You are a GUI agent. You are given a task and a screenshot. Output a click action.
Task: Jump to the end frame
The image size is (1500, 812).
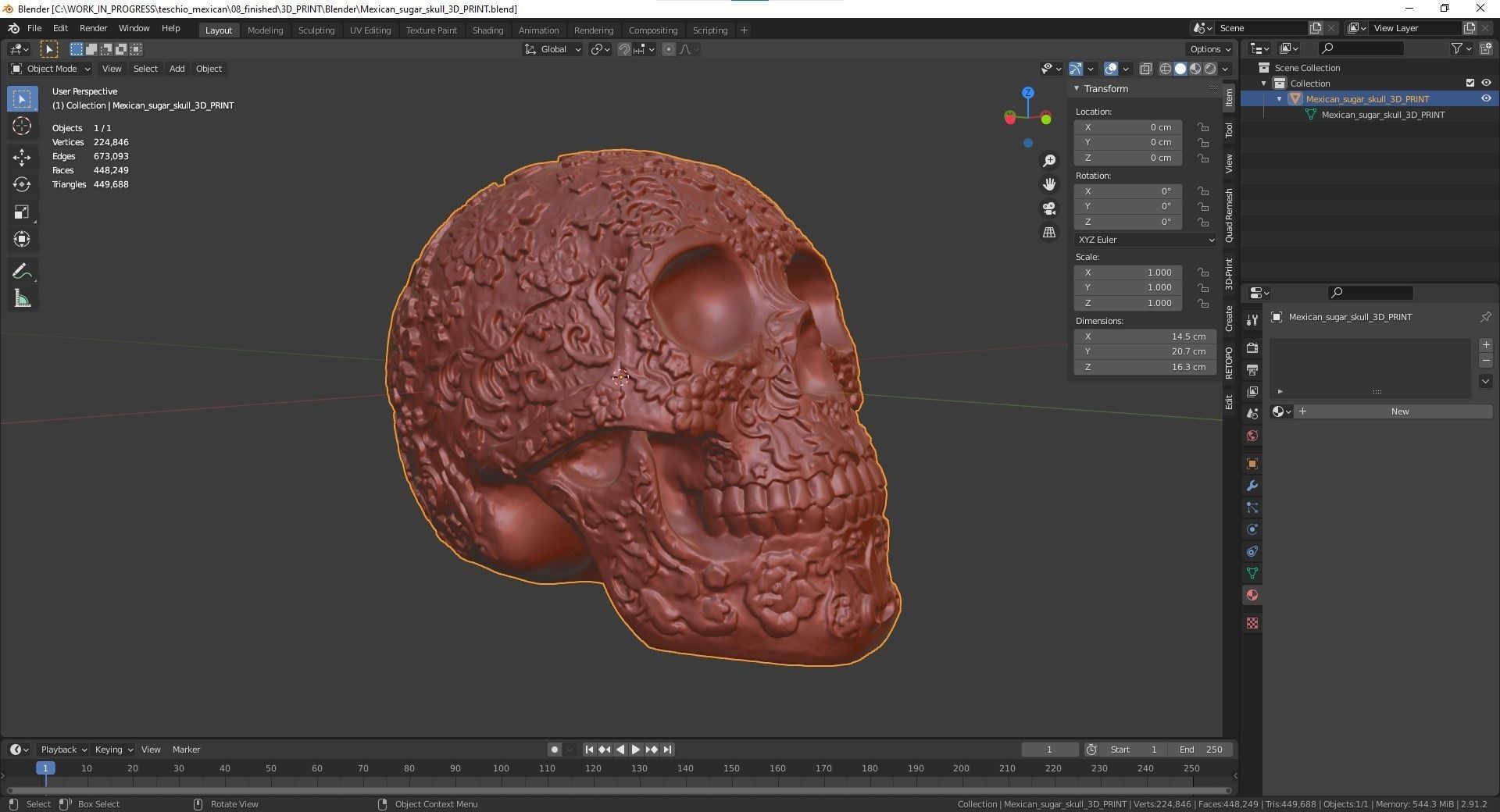(667, 750)
